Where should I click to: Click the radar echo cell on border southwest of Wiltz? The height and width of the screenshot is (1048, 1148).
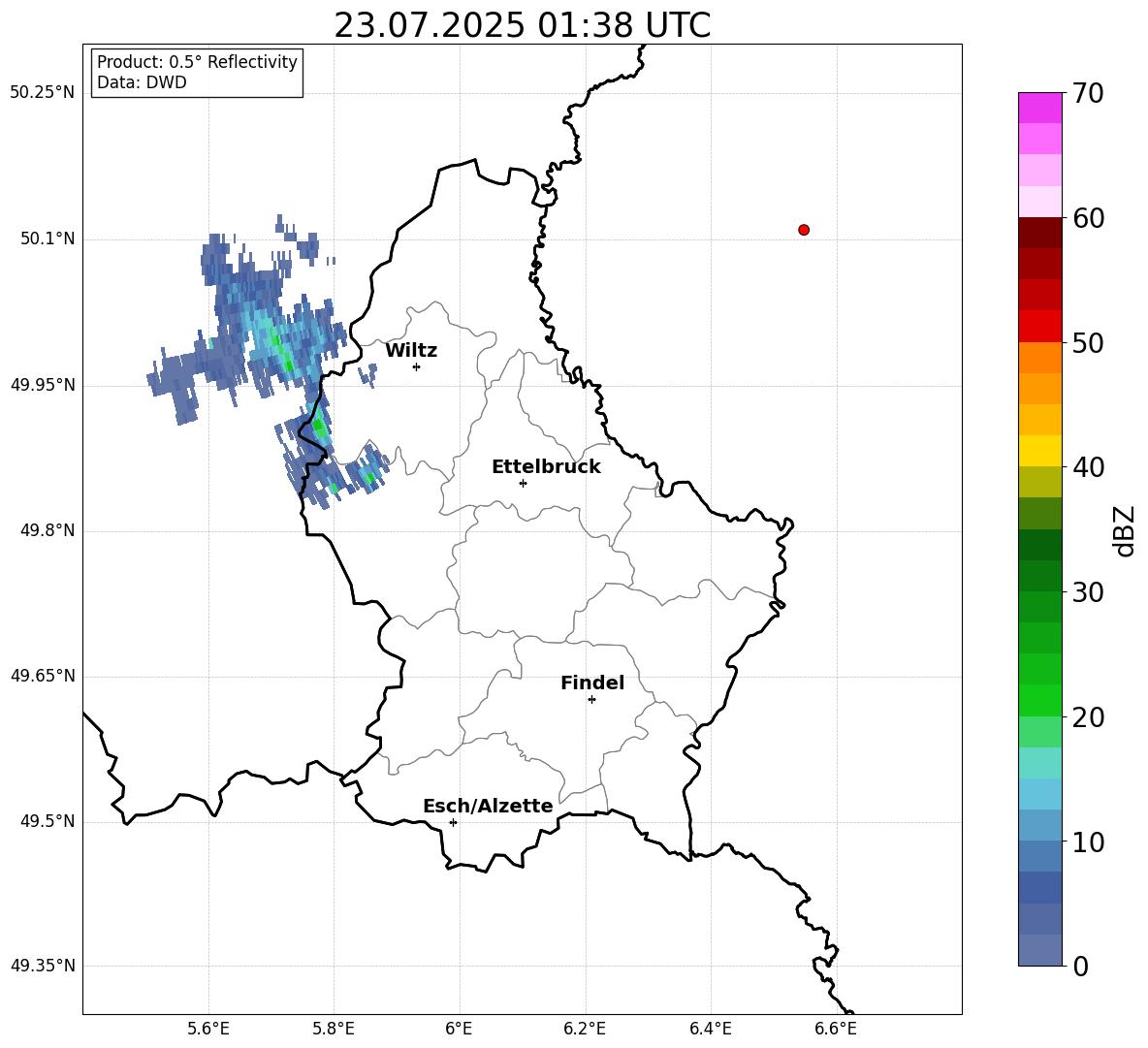318,425
